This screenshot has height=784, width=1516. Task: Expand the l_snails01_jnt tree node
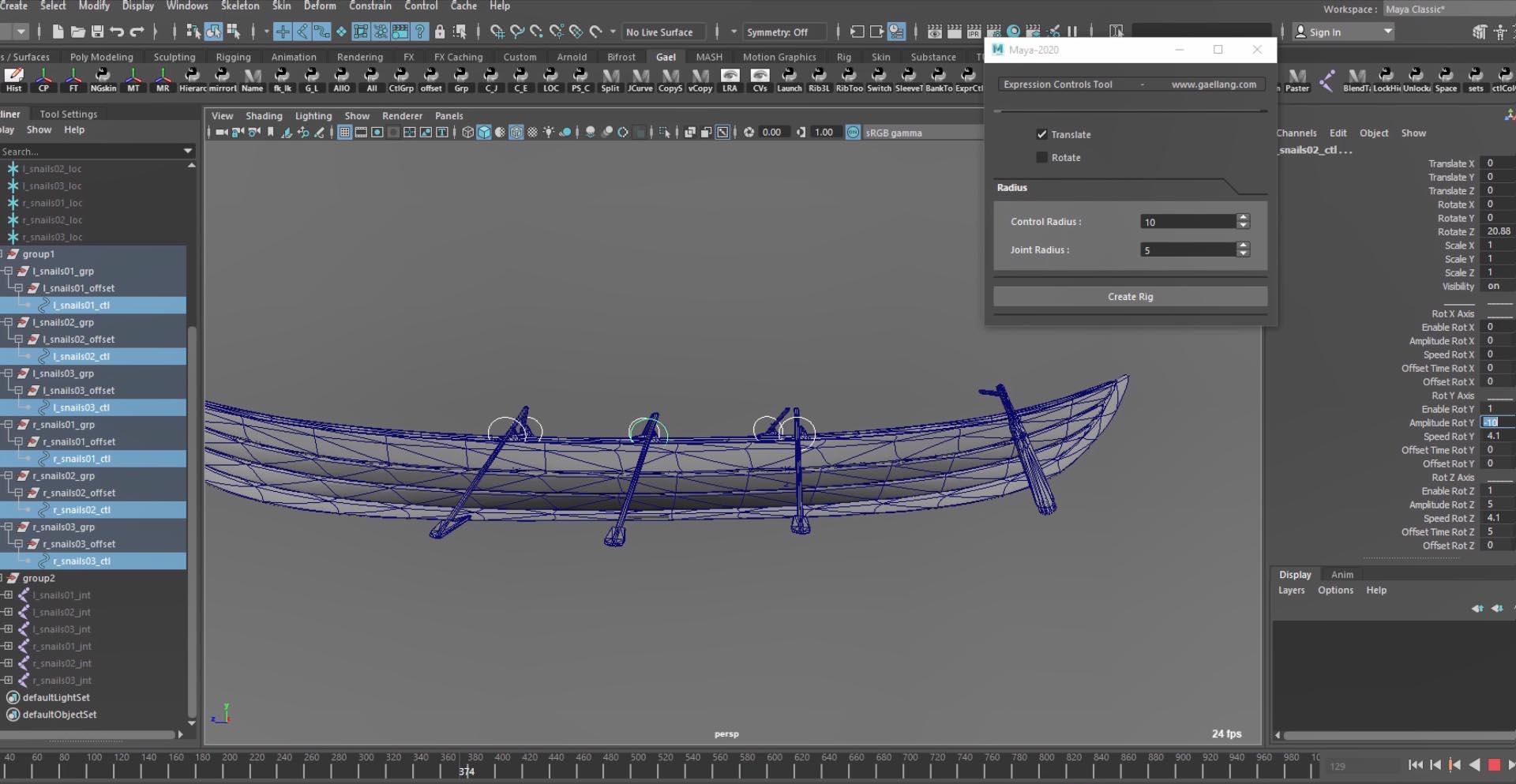coord(9,595)
